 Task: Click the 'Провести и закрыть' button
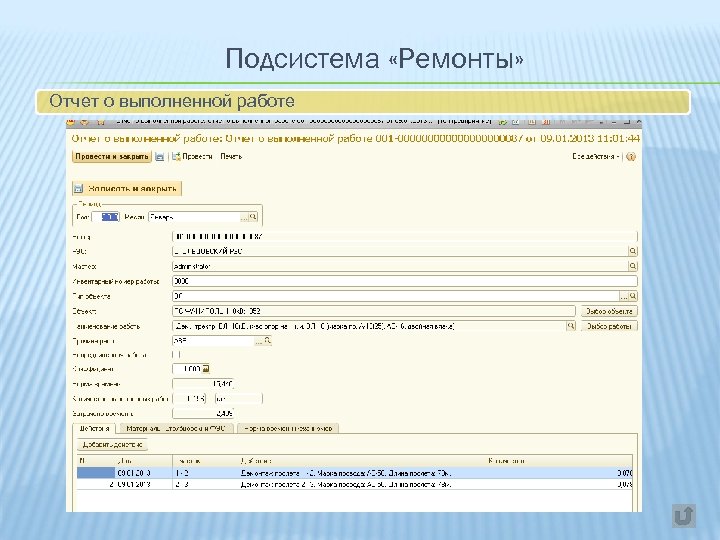coord(112,157)
